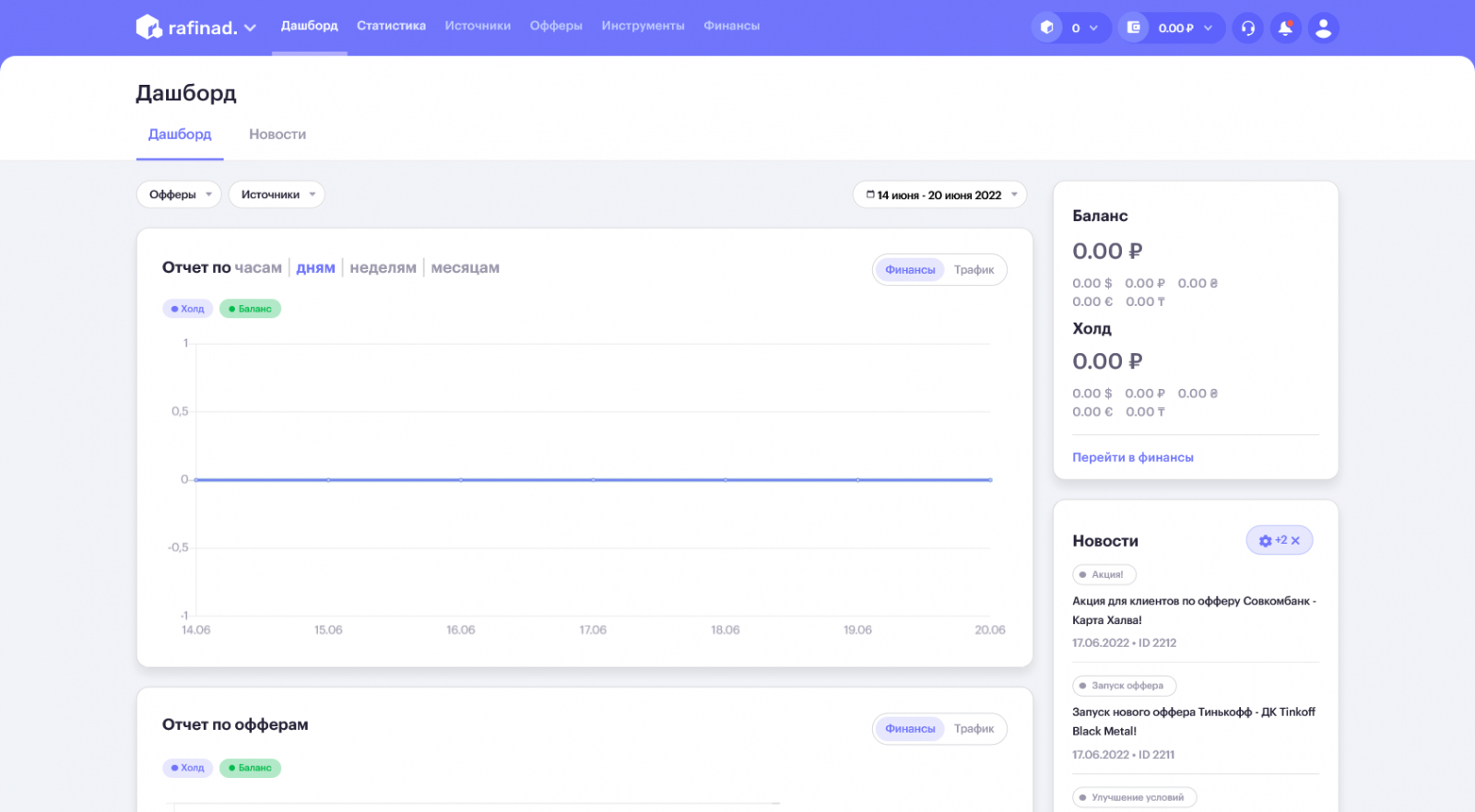The image size is (1475, 812).
Task: Click the gear icon in news filter
Action: click(x=1265, y=541)
